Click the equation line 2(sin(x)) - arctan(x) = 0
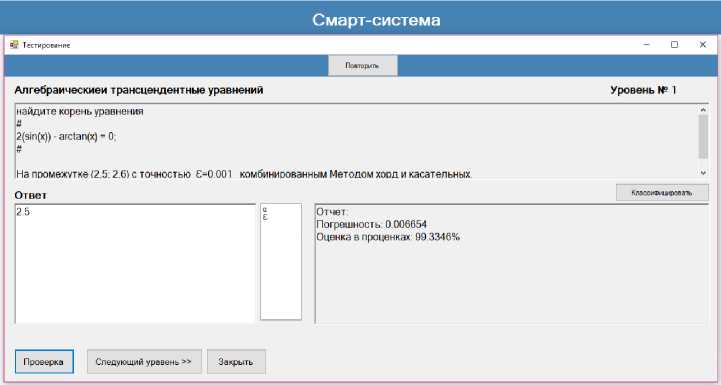721x385 pixels. tap(66, 137)
